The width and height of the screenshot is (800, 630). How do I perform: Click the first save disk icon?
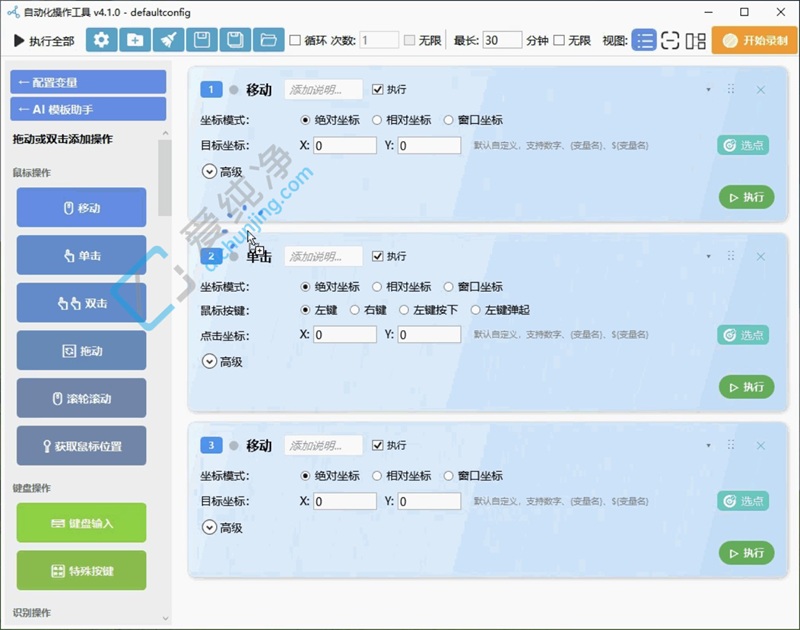click(202, 40)
